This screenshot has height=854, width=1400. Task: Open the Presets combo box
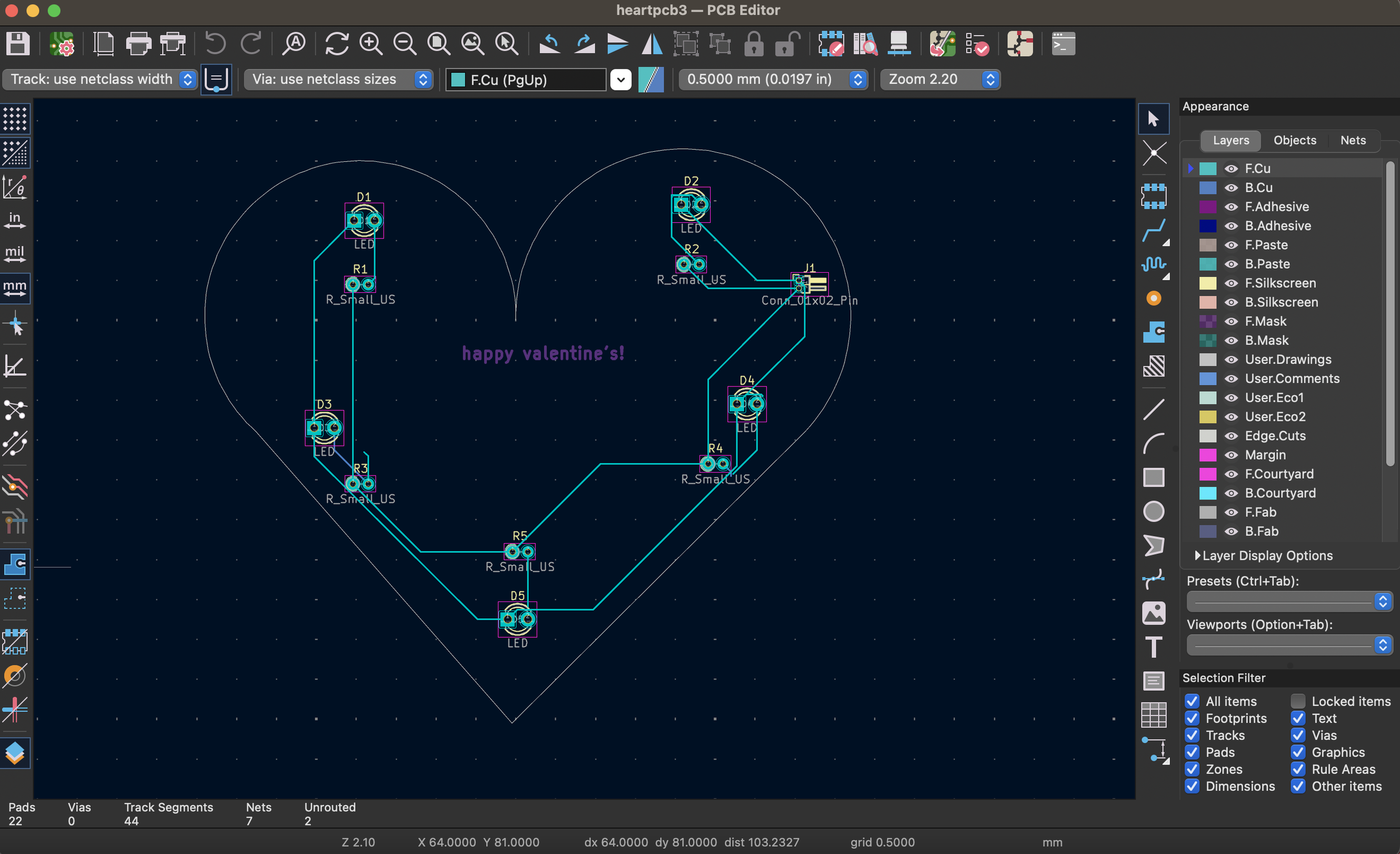1287,601
